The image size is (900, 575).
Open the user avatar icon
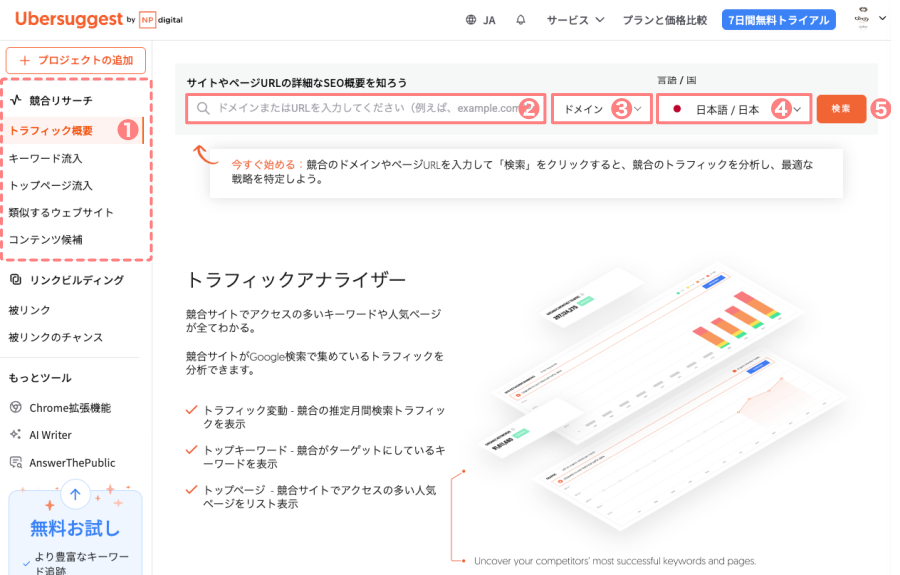click(x=862, y=18)
